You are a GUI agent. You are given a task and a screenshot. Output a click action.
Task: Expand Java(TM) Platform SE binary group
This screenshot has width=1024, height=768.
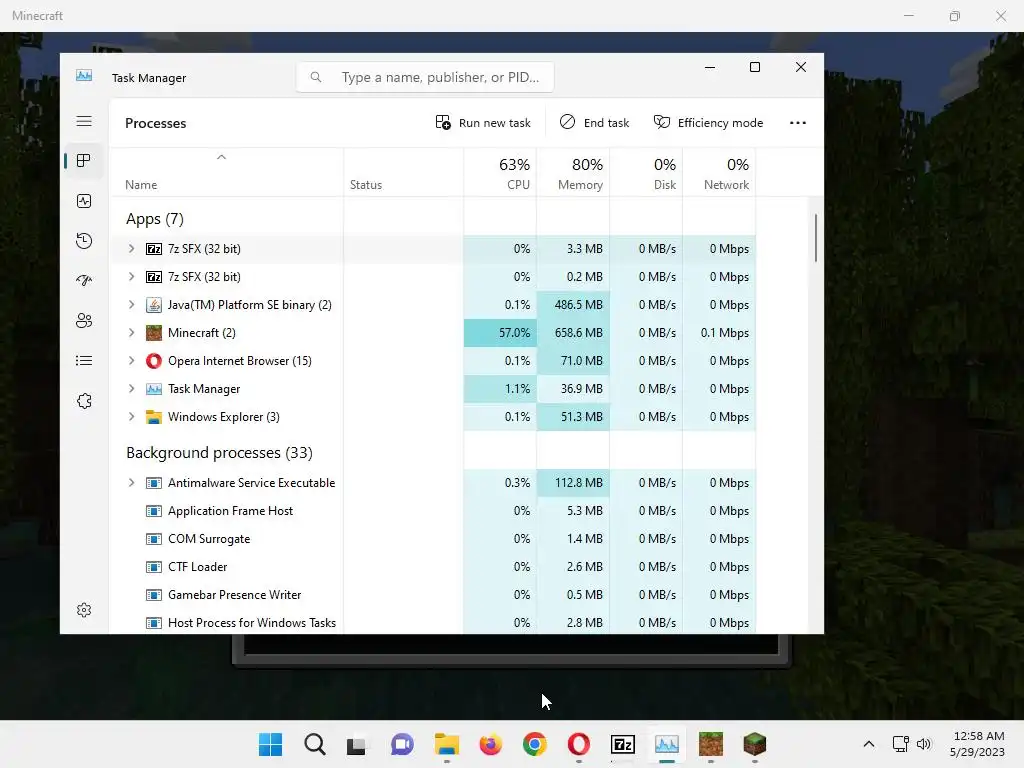131,305
